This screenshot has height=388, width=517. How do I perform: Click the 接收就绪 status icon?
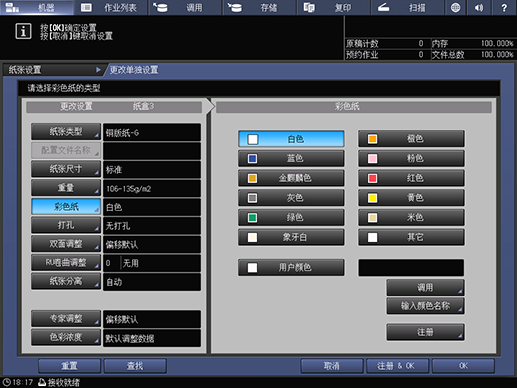point(42,382)
